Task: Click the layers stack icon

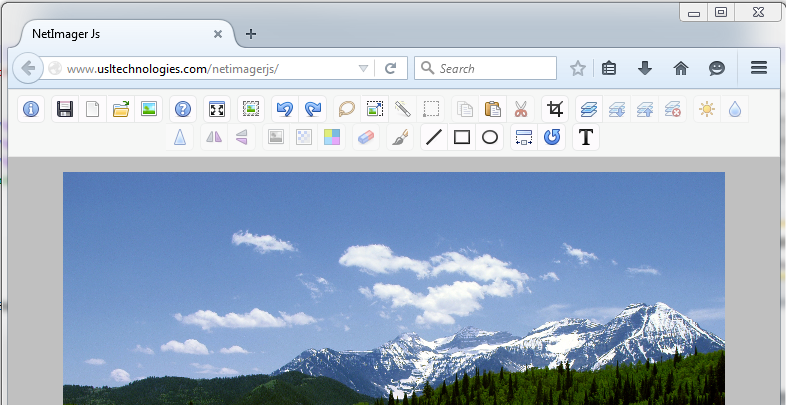Action: (x=589, y=109)
